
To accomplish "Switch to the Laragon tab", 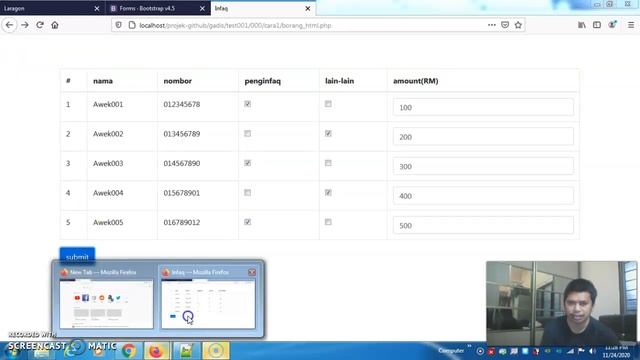I will (x=52, y=8).
